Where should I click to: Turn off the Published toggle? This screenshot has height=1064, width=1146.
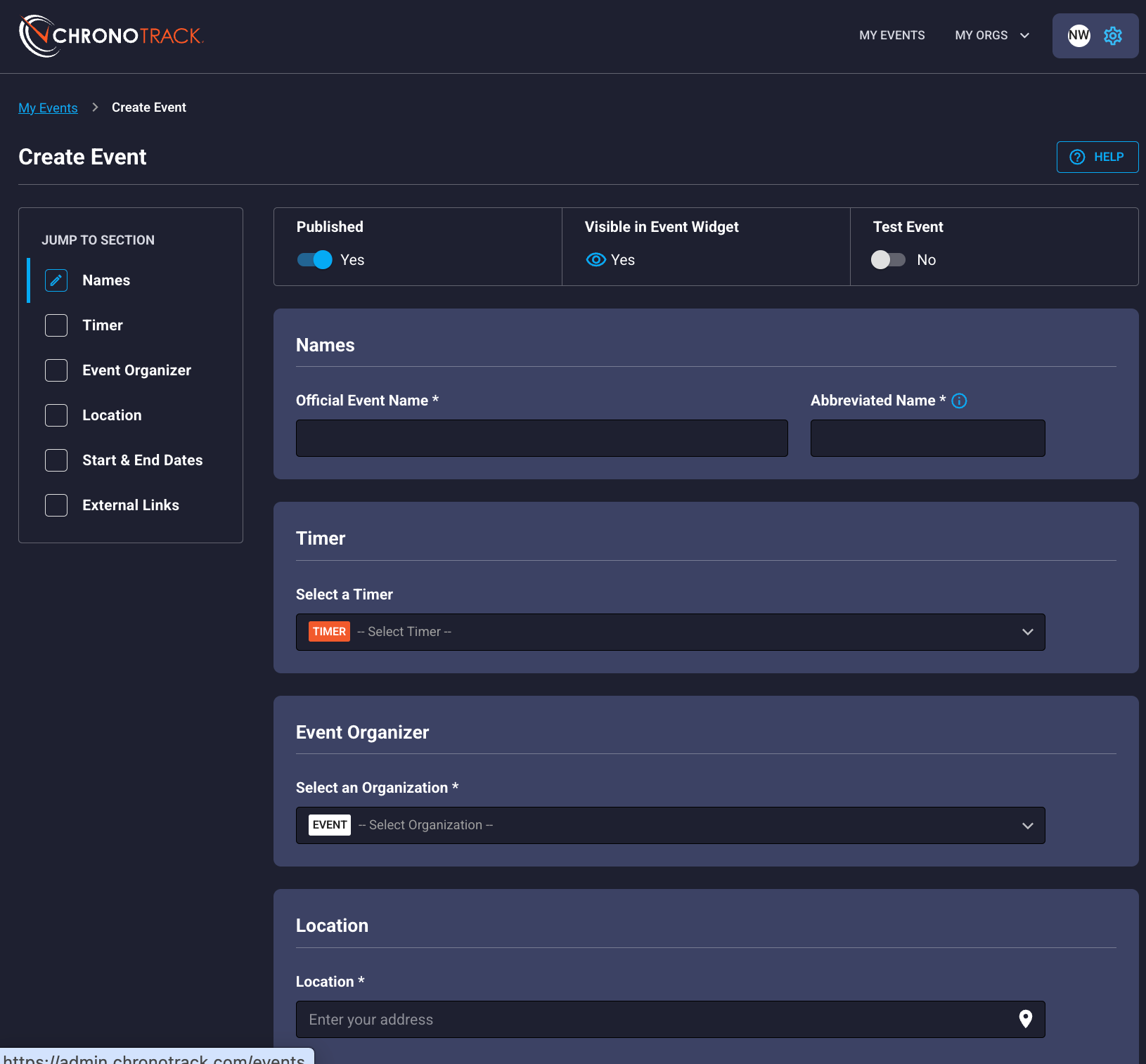click(x=315, y=260)
